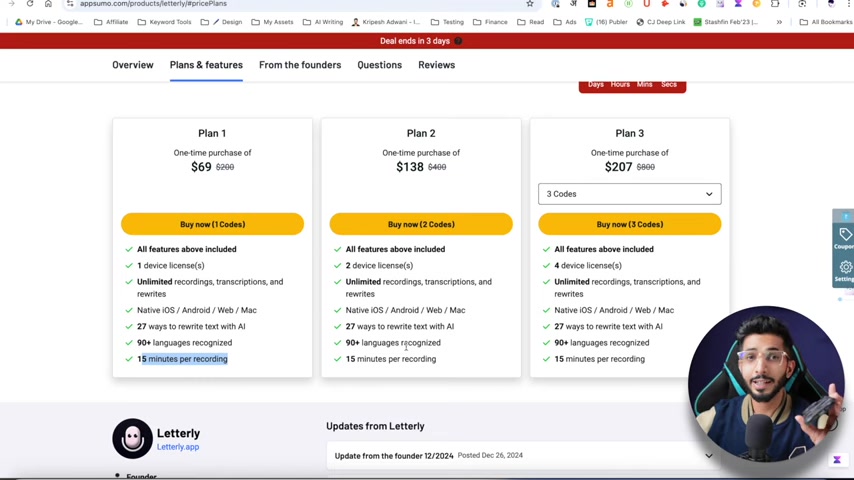Bookmark this page with the star icon
Viewport: 854px width, 480px height.
pos(529,4)
